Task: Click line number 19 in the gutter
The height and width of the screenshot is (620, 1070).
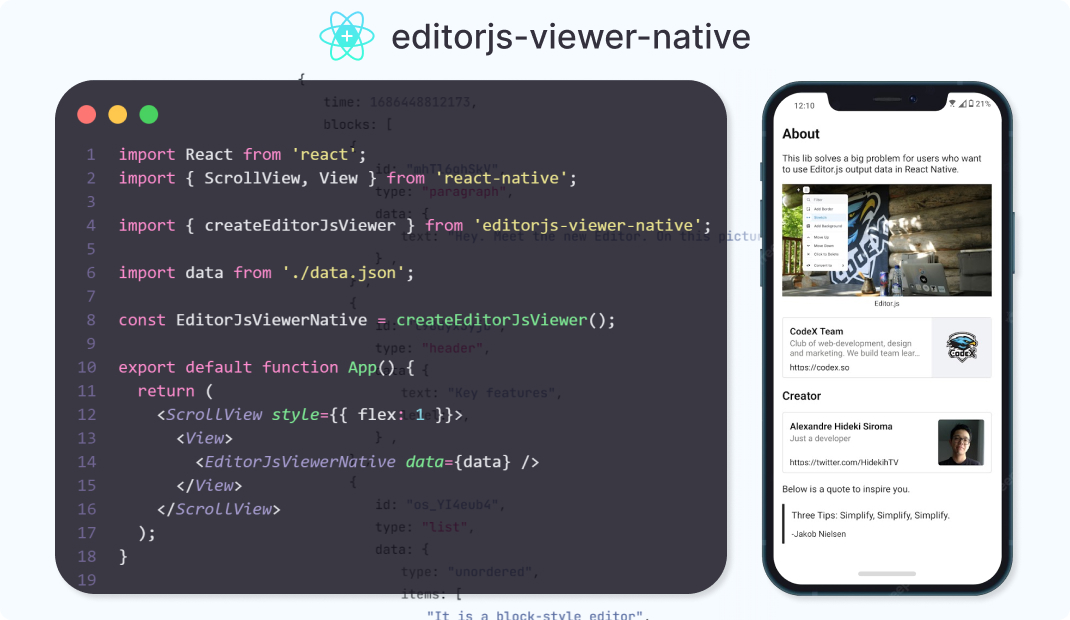Action: [x=87, y=580]
